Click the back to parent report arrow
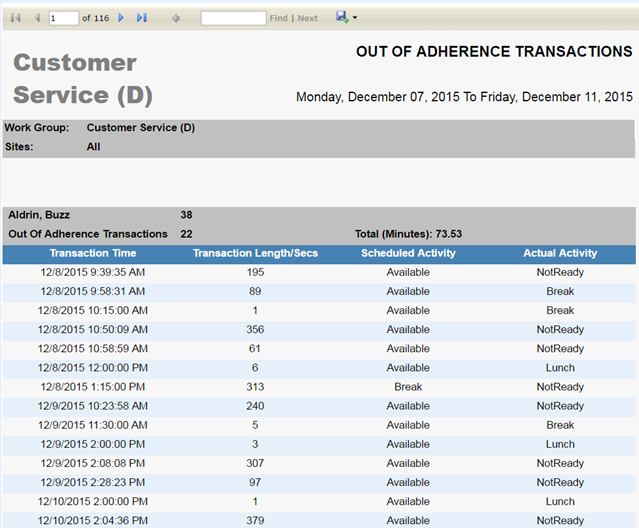 (176, 18)
